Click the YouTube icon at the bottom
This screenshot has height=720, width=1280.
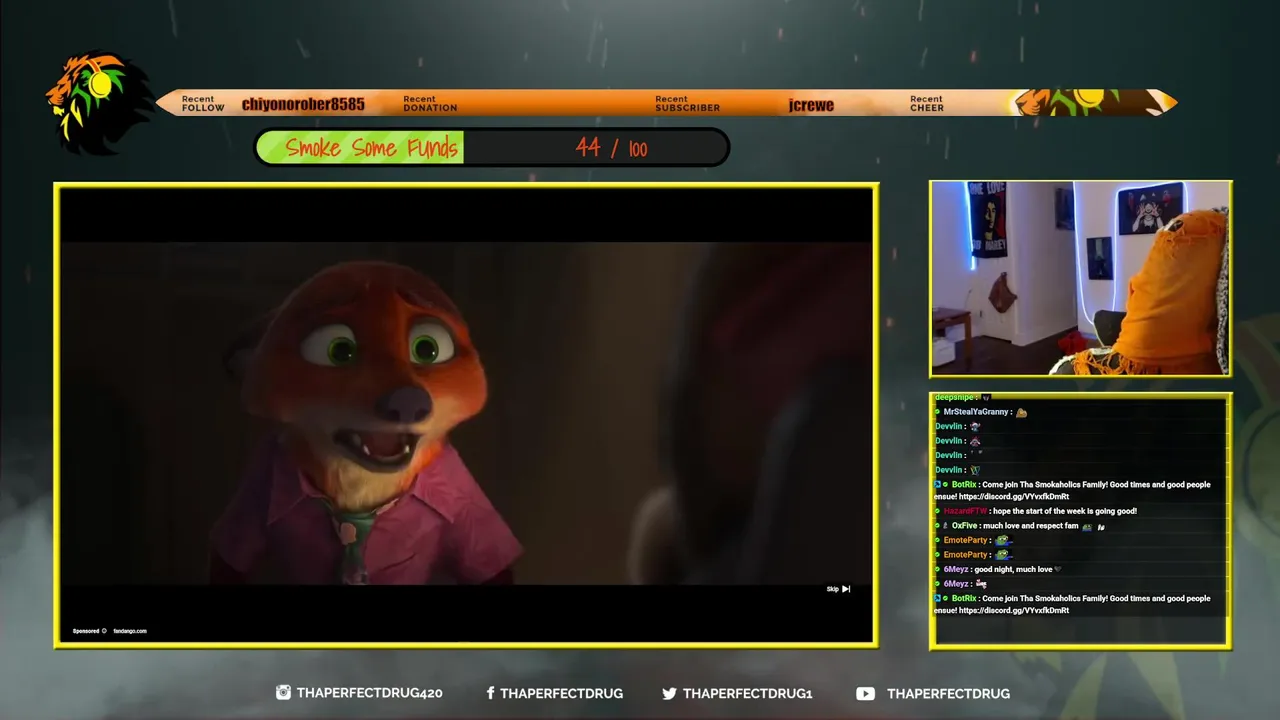pos(865,693)
